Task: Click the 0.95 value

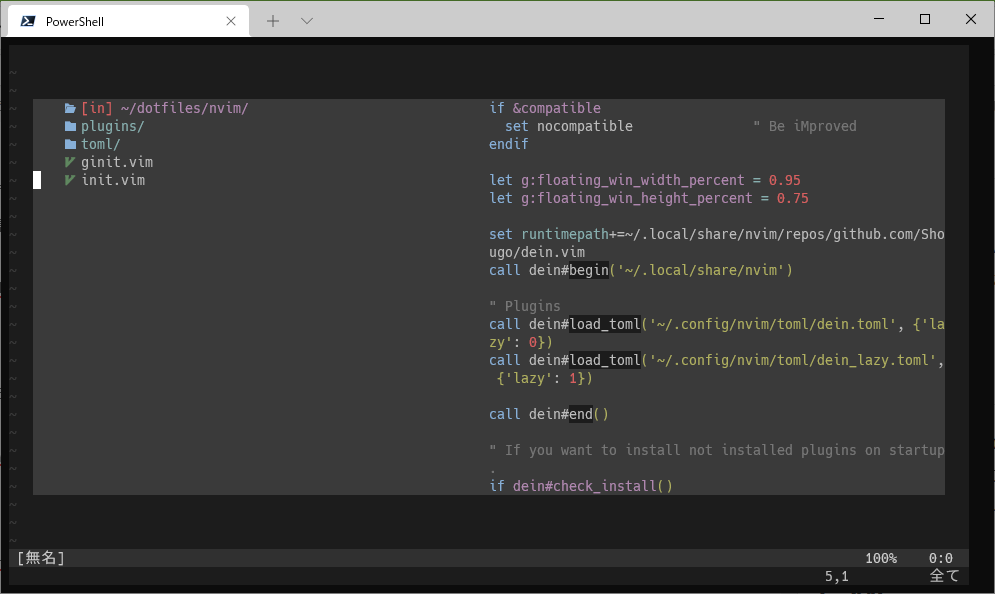Action: tap(784, 180)
